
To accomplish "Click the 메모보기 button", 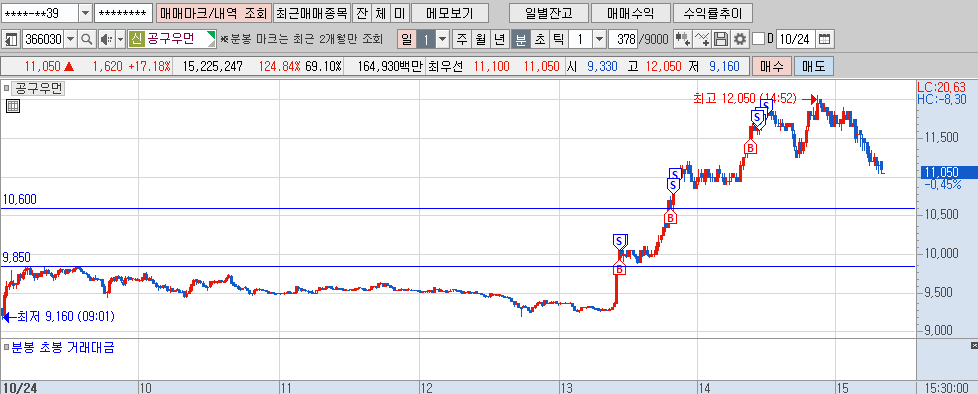I will pos(450,12).
